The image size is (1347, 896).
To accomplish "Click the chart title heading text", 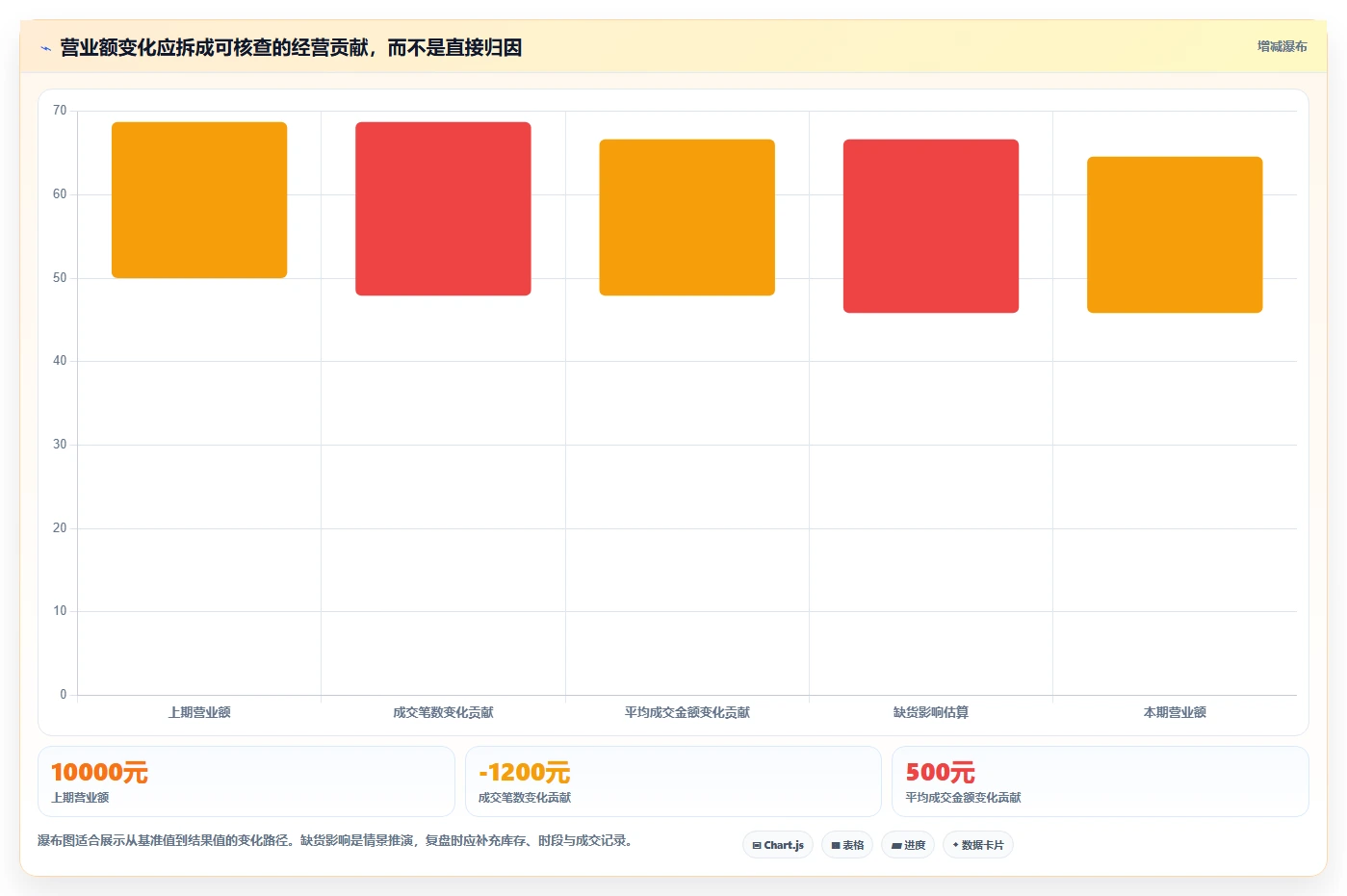I will [291, 48].
